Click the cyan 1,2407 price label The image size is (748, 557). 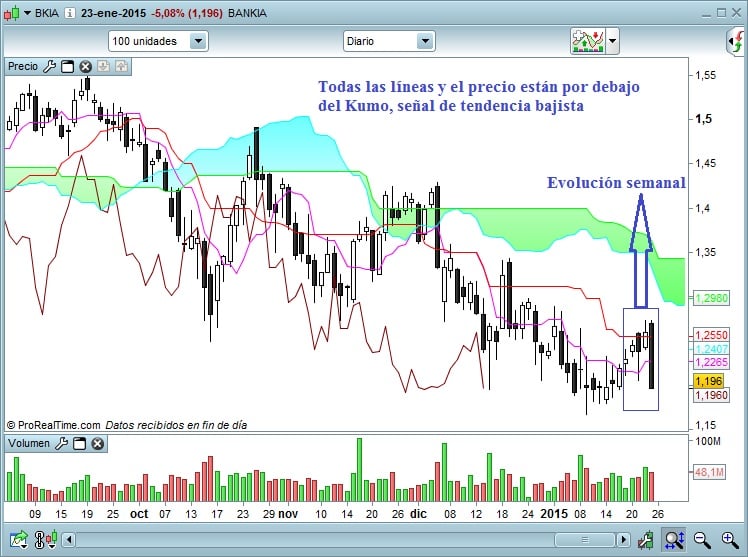click(x=711, y=349)
